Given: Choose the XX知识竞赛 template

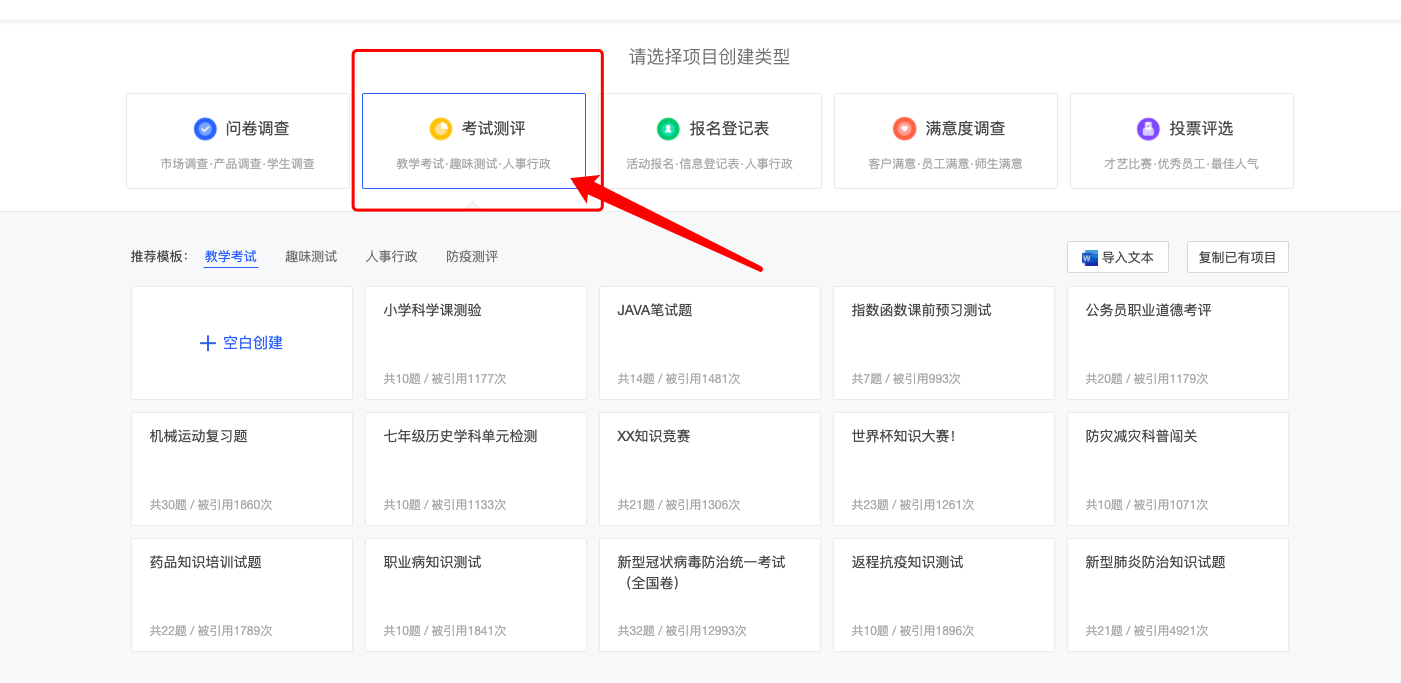Looking at the screenshot, I should [710, 469].
